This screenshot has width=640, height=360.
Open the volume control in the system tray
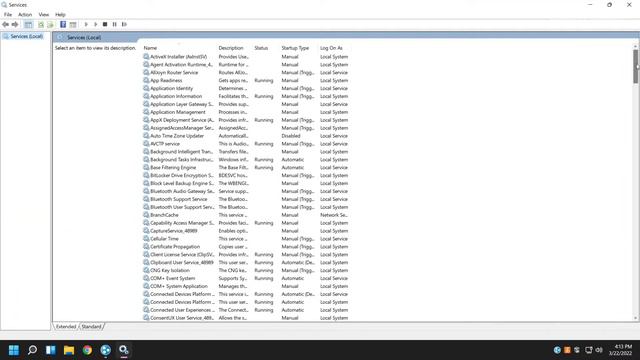(599, 350)
